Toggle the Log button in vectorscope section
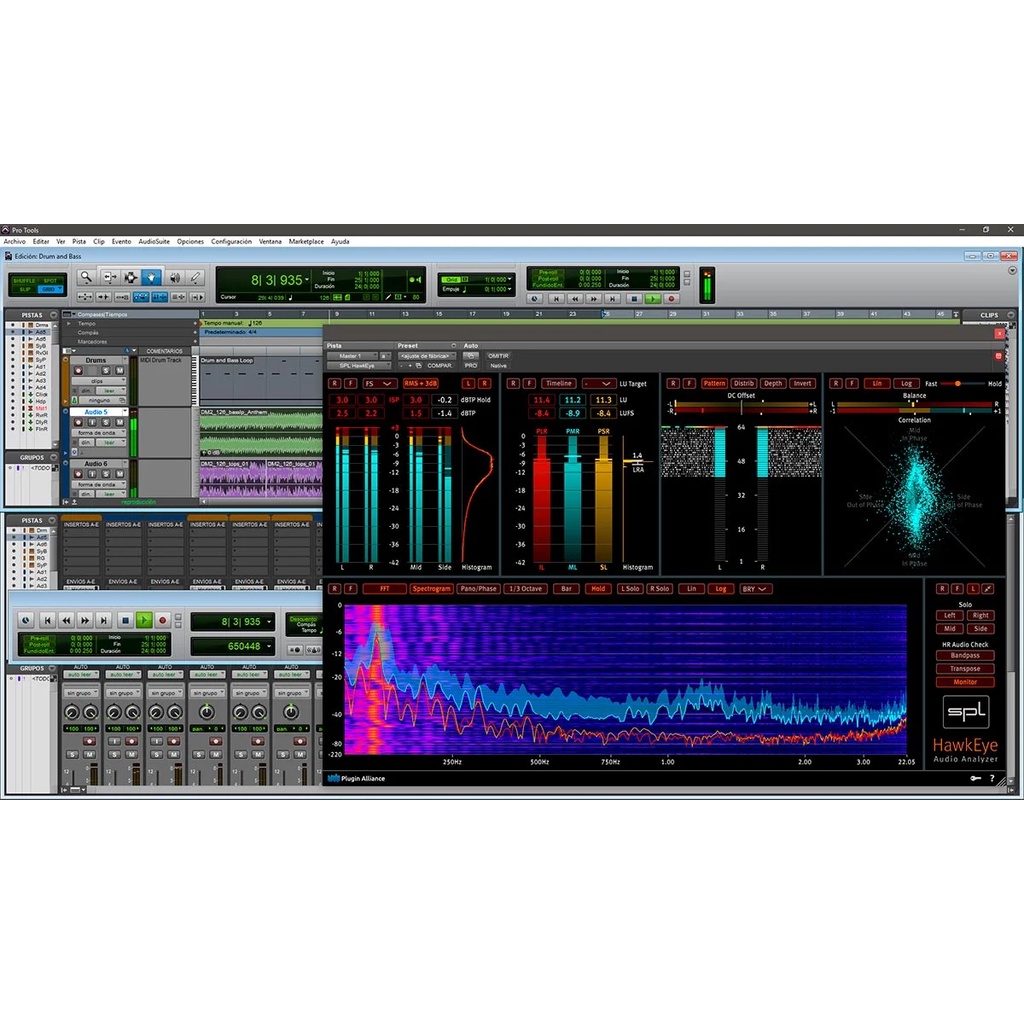The image size is (1024, 1024). click(906, 383)
